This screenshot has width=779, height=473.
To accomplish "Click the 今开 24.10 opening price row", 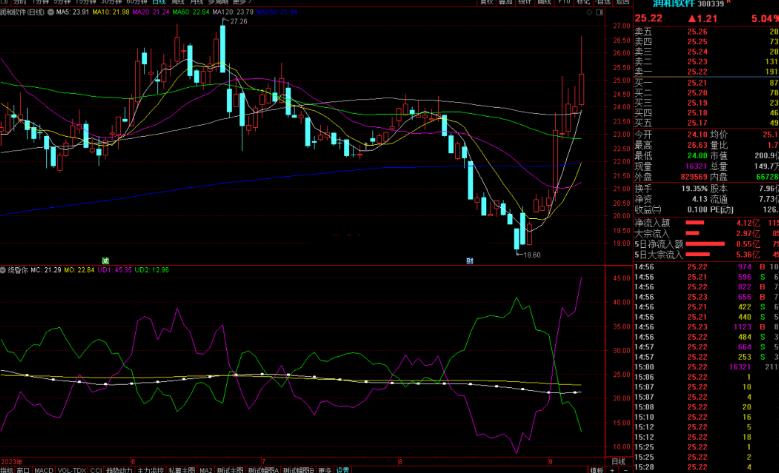I will point(671,135).
